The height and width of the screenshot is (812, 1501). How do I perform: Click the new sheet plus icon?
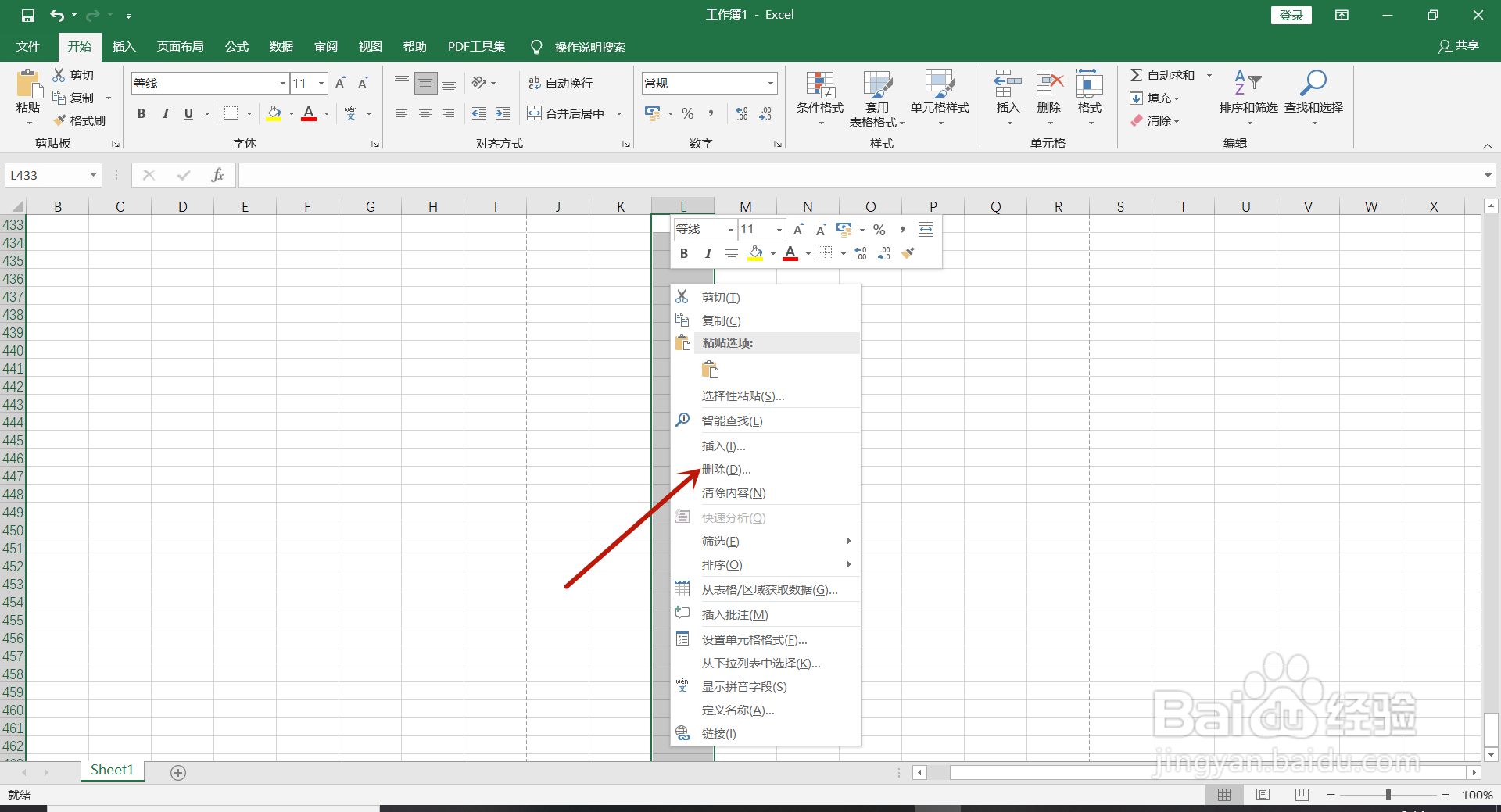[x=178, y=773]
